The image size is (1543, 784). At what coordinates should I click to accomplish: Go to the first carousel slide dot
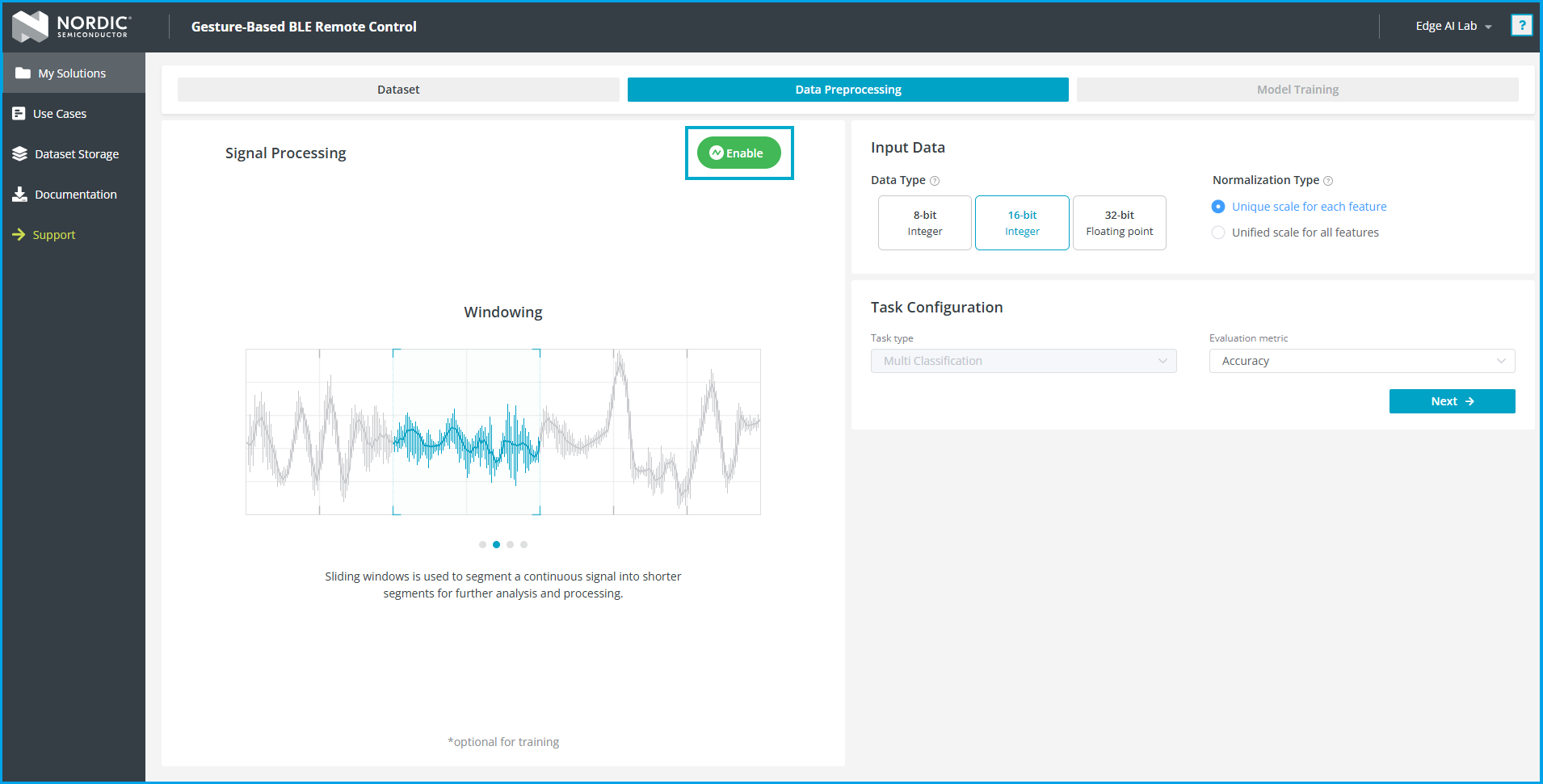coord(482,544)
